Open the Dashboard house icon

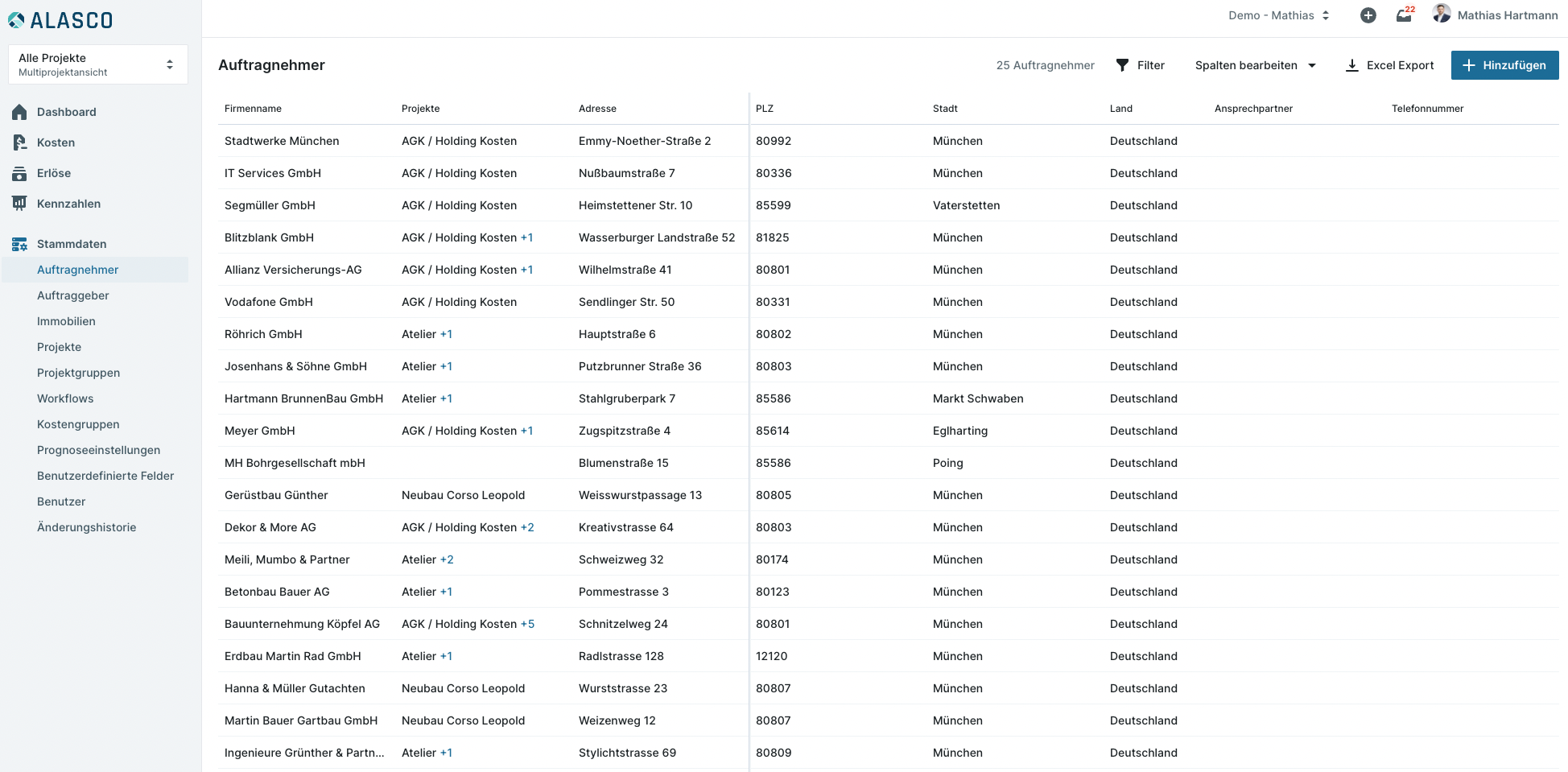[19, 112]
